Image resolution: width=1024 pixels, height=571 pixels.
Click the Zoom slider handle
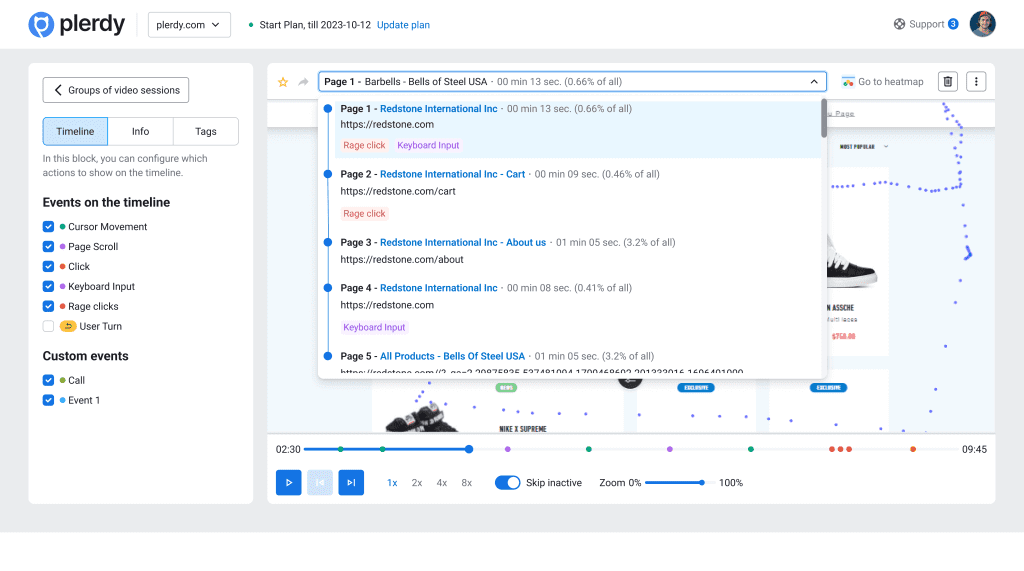(701, 483)
